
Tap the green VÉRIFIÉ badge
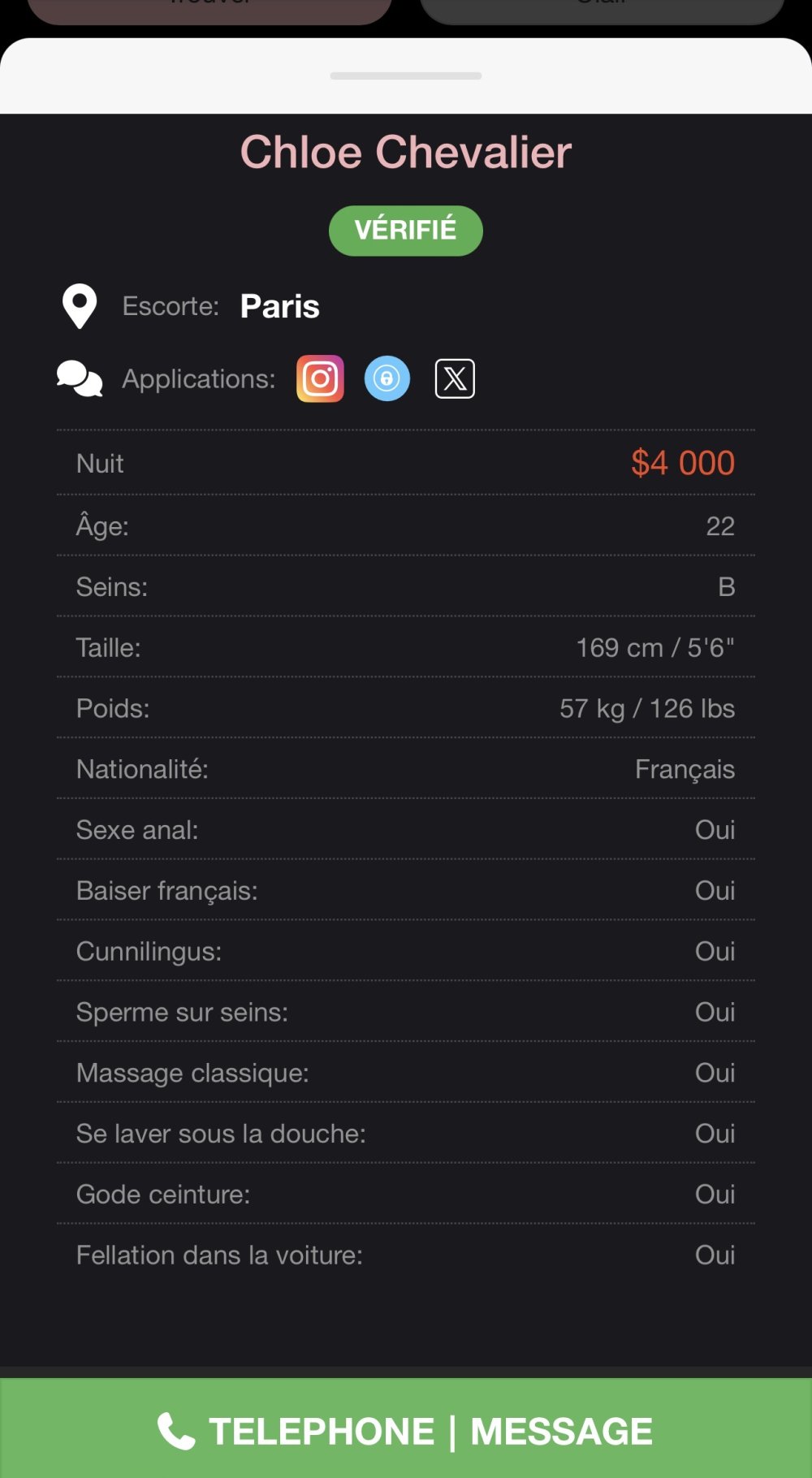tap(406, 231)
